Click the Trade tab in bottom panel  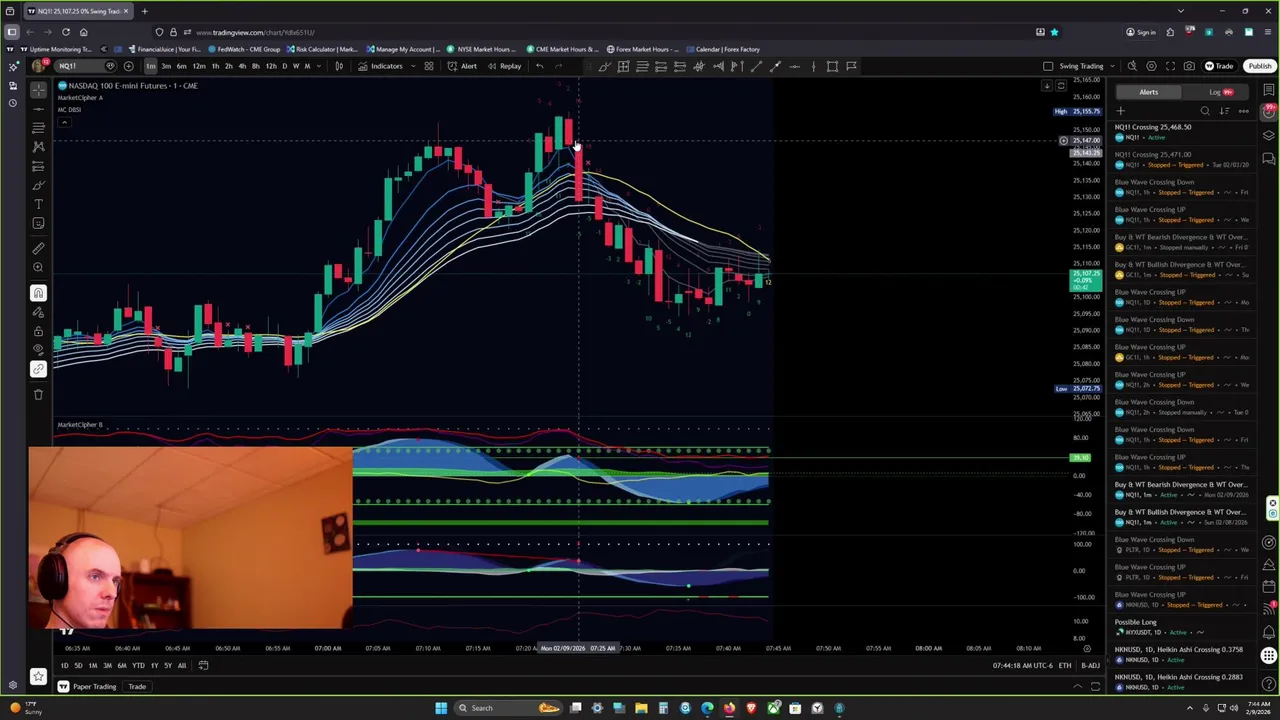137,686
